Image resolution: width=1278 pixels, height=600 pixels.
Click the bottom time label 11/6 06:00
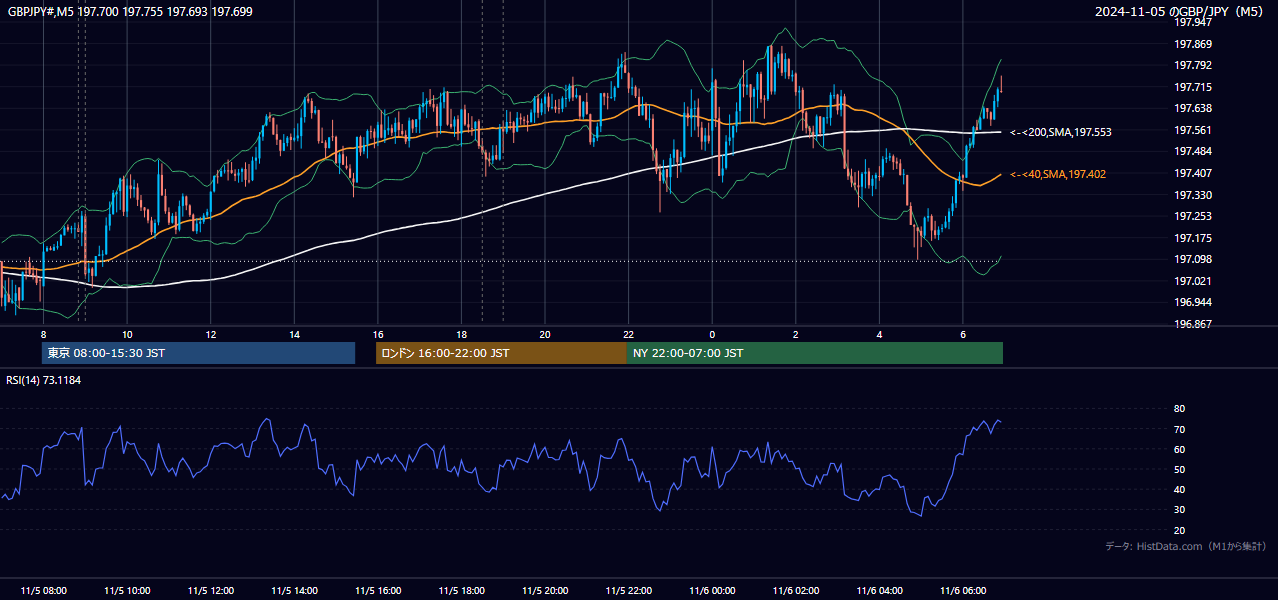[x=962, y=590]
